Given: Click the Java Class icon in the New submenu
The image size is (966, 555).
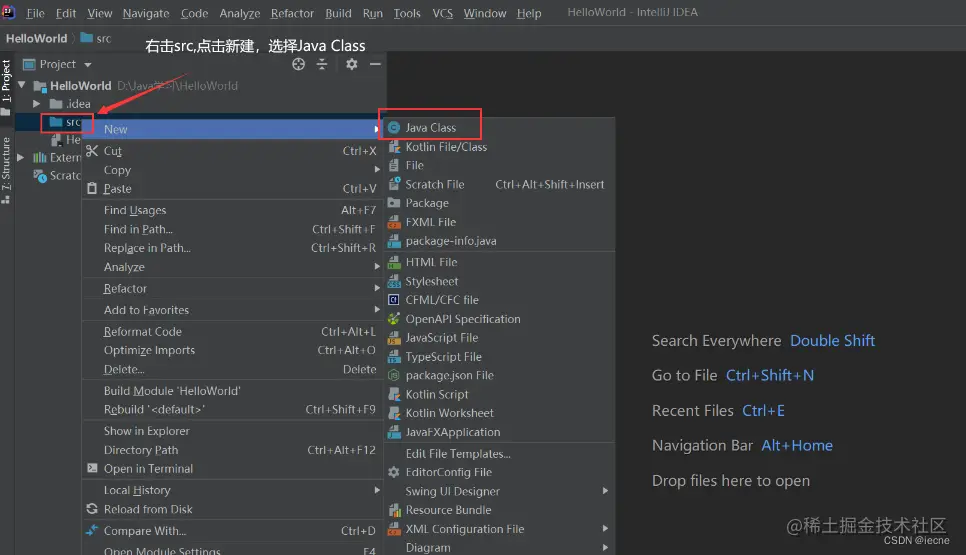Looking at the screenshot, I should point(394,128).
